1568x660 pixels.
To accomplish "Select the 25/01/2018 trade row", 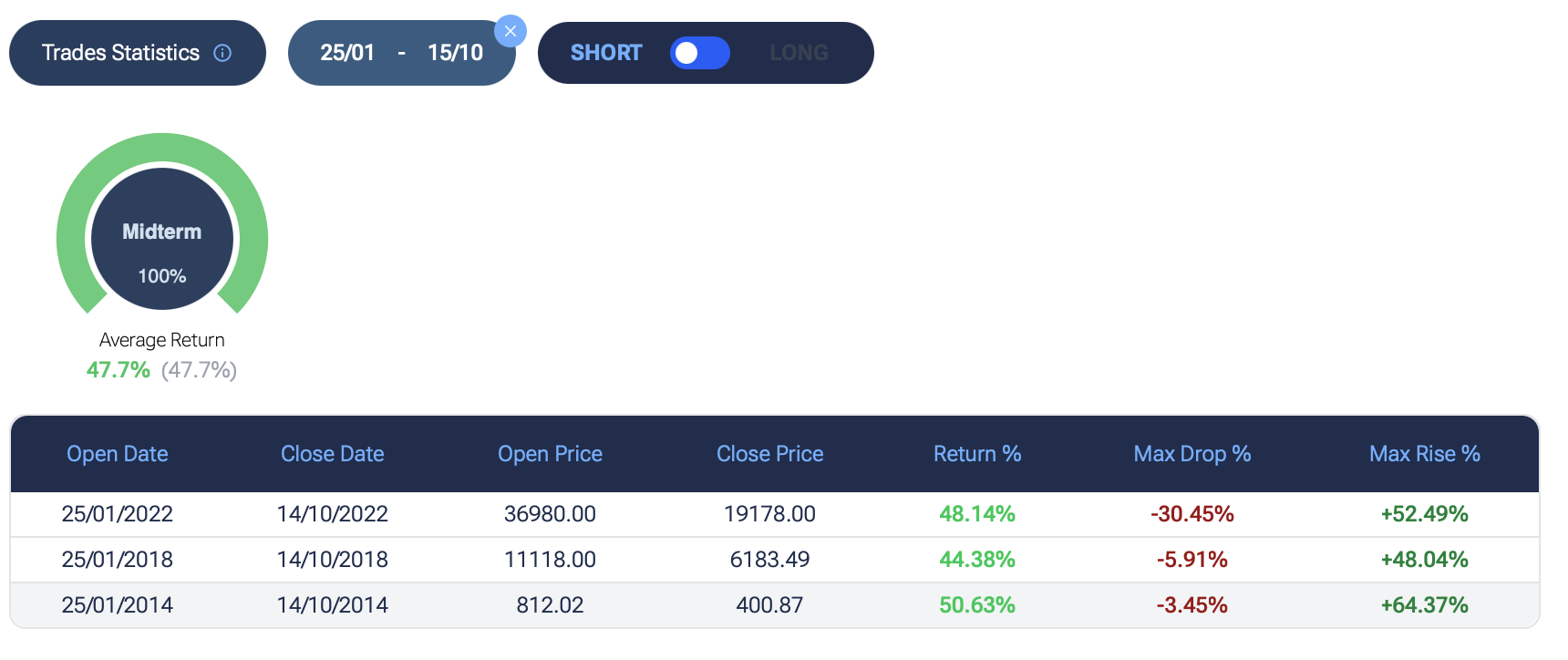I will [118, 560].
